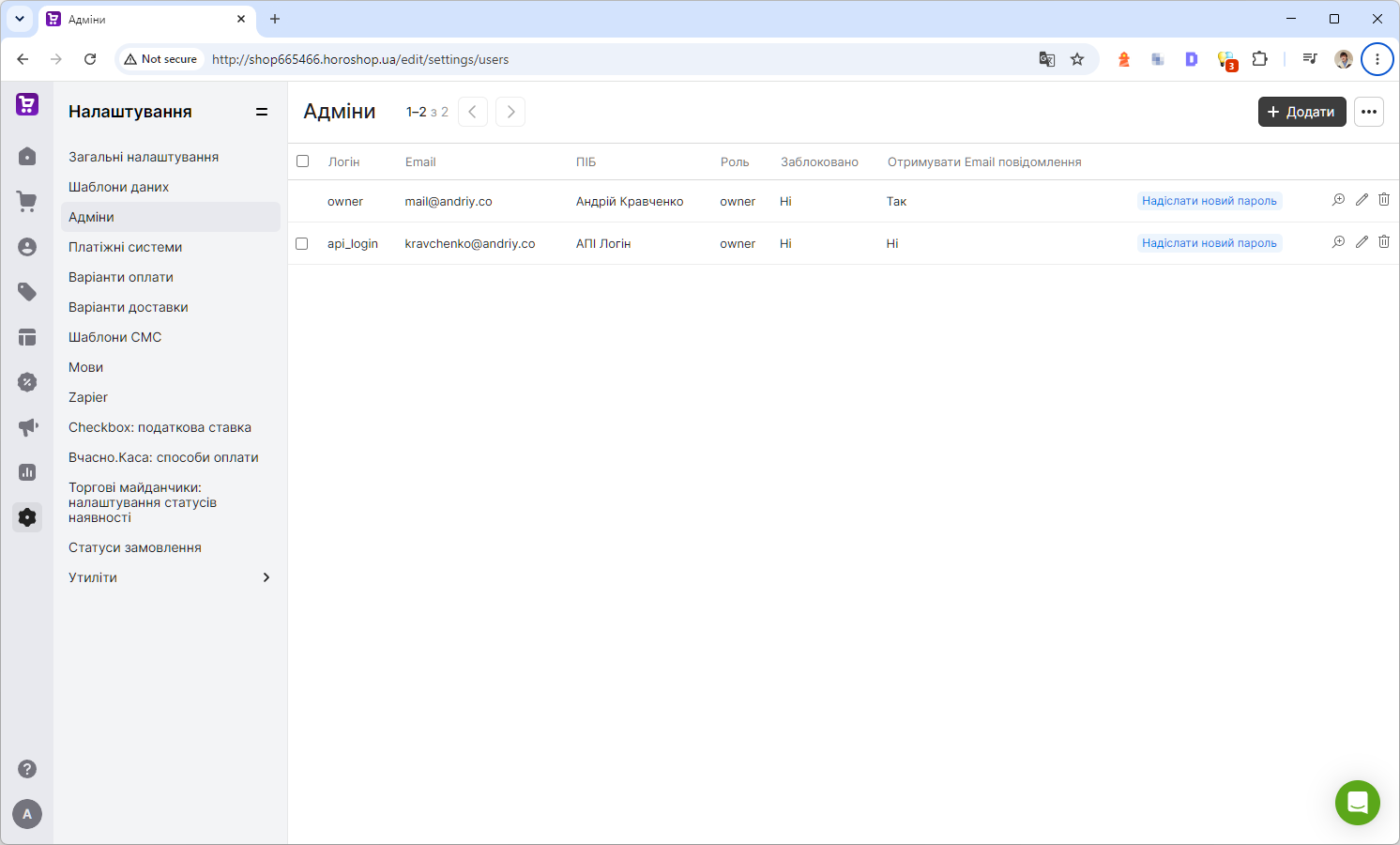Click the kravchenko@andriy.co email cell
Image resolution: width=1400 pixels, height=845 pixels.
point(470,243)
